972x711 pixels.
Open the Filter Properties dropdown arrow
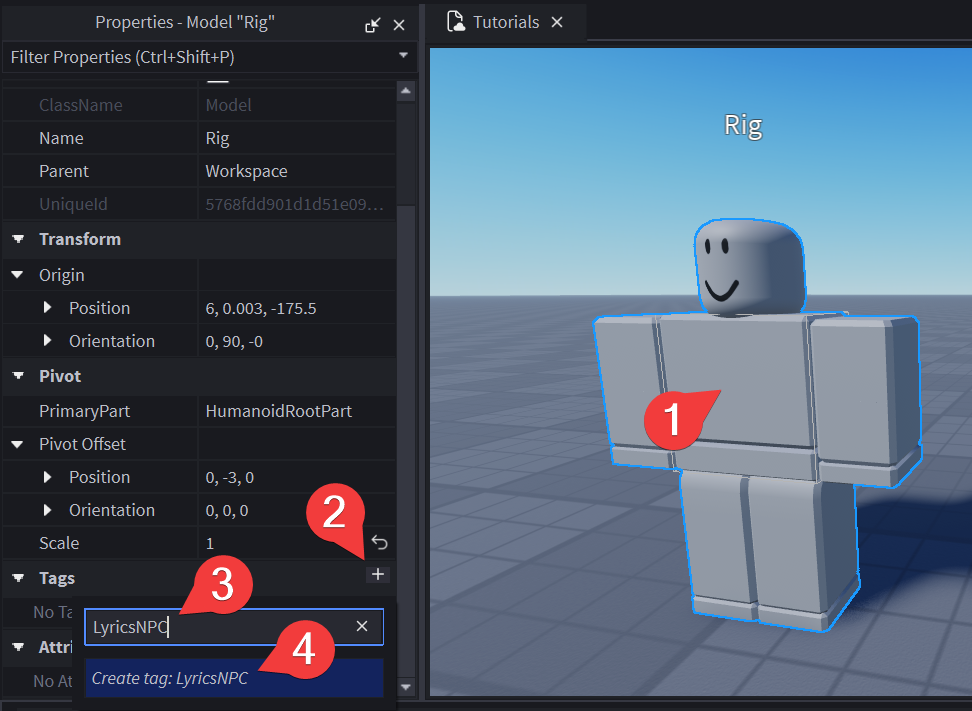[403, 56]
